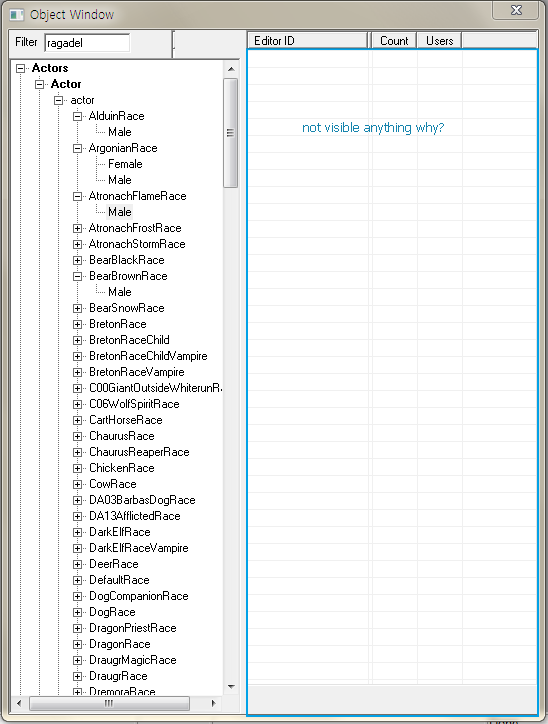The width and height of the screenshot is (548, 724).
Task: Select the DarkElfRaceVampire tree item
Action: pyautogui.click(x=139, y=548)
